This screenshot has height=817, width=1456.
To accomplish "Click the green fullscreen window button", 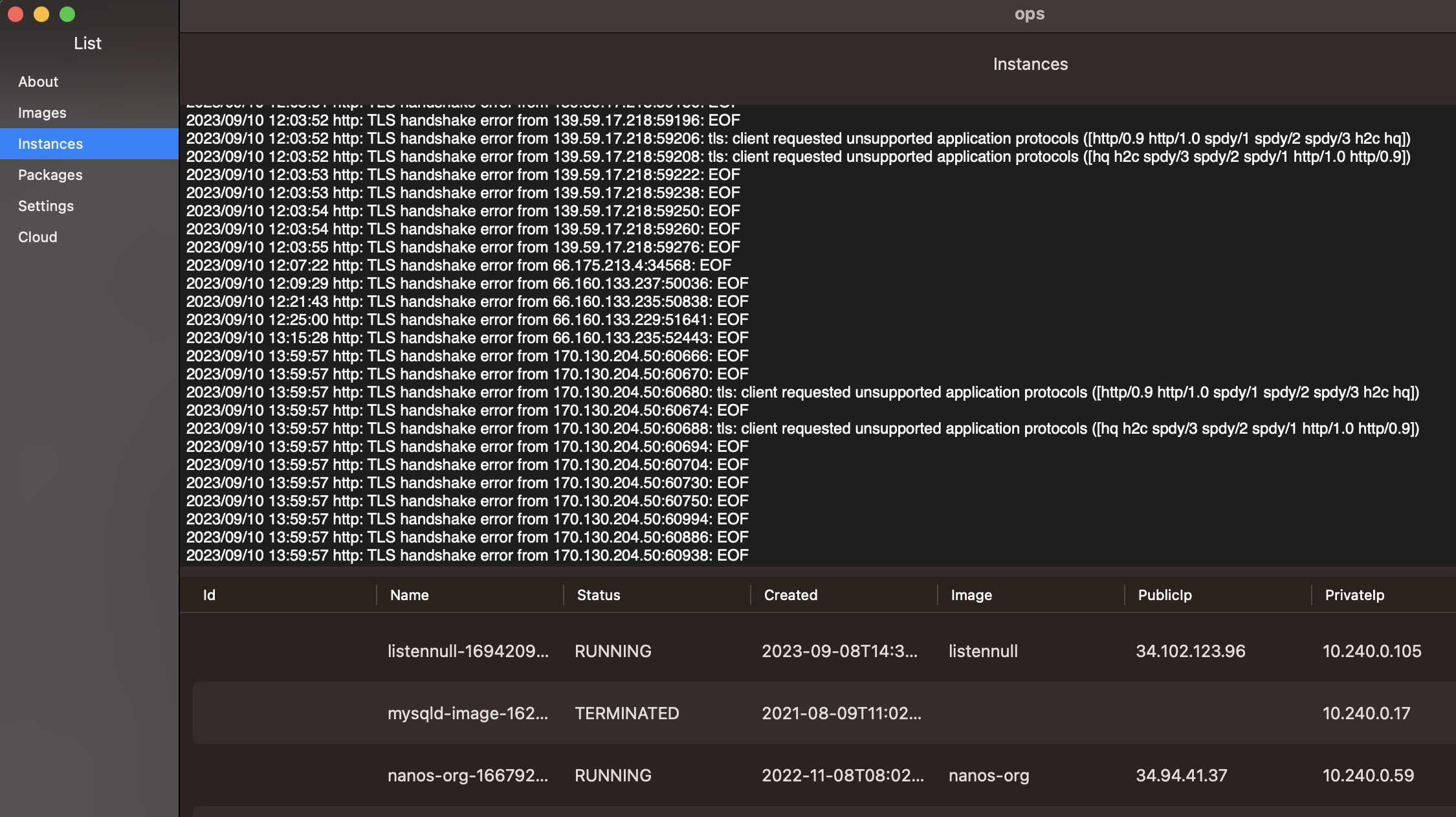I will 67,14.
